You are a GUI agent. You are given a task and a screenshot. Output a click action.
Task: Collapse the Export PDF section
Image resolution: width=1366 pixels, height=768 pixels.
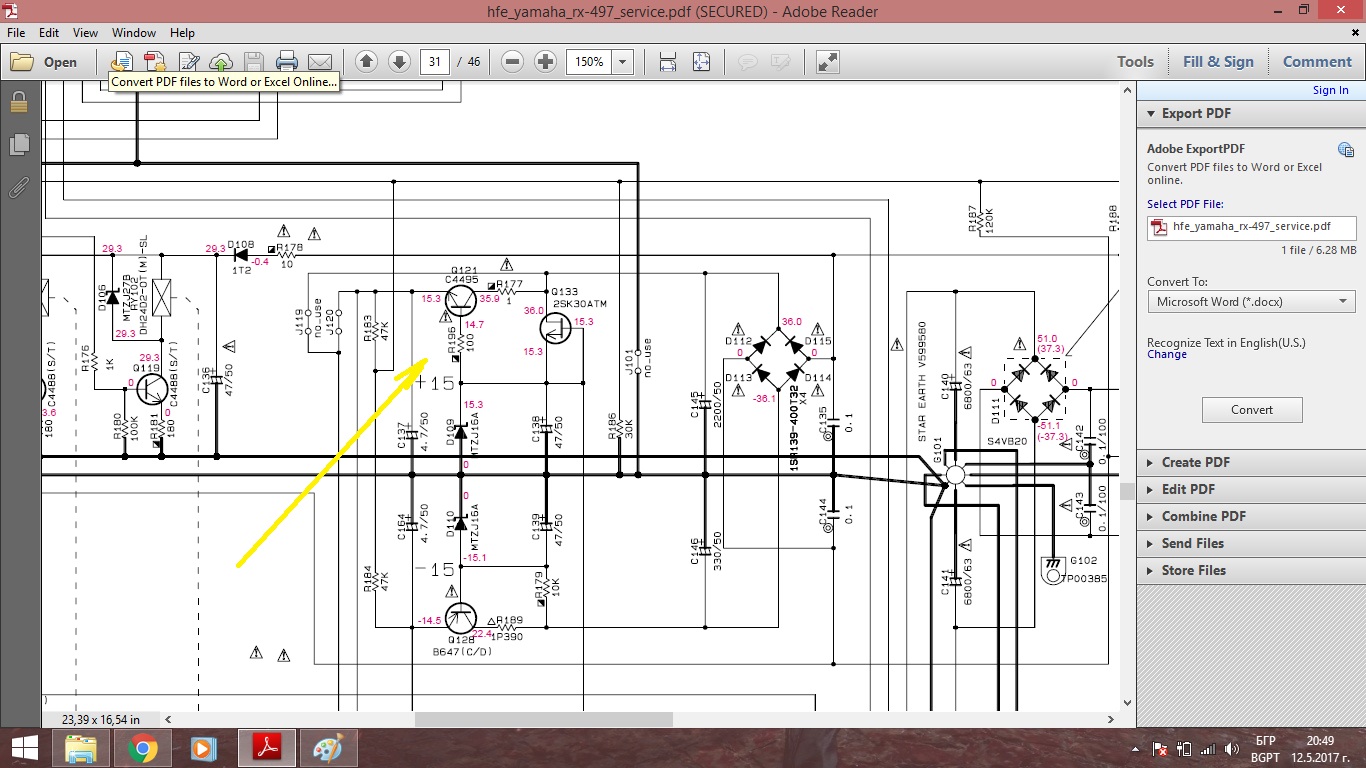click(x=1196, y=113)
